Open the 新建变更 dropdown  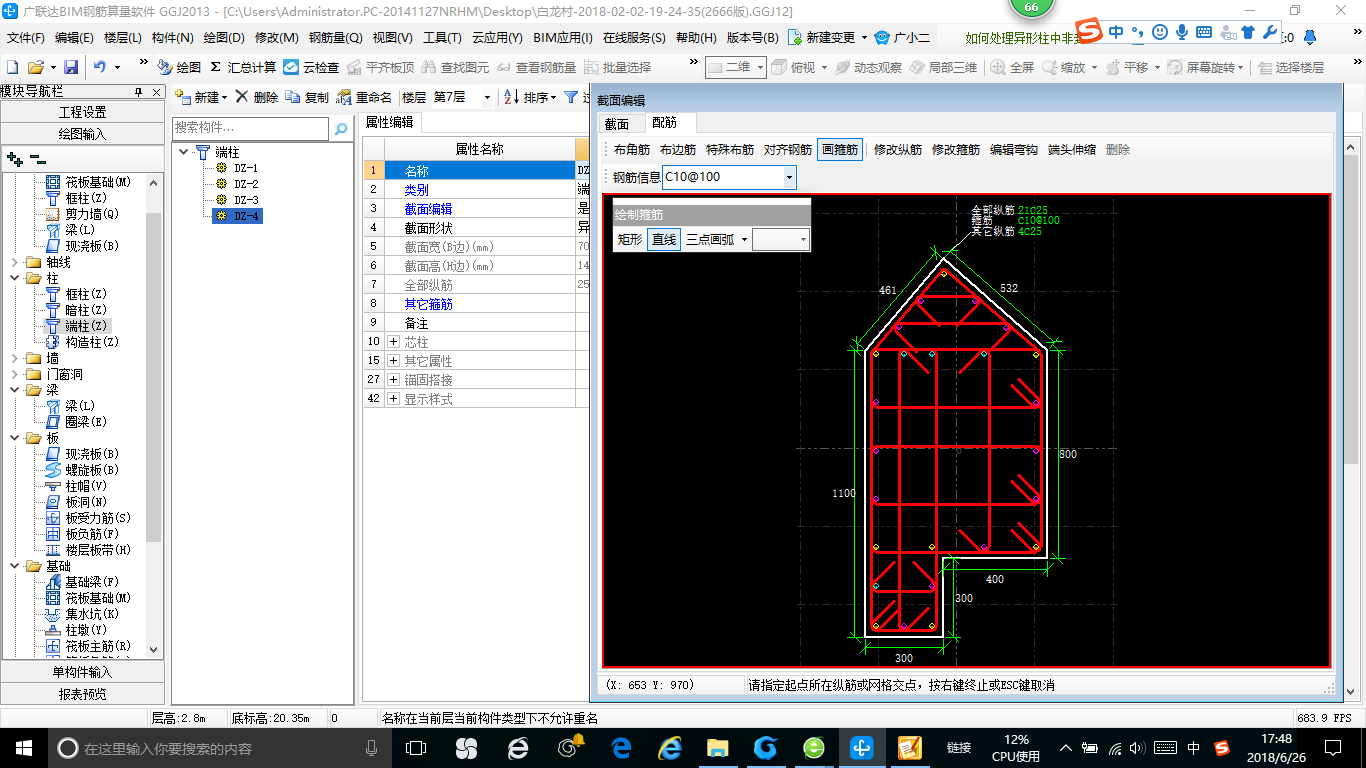tap(864, 38)
